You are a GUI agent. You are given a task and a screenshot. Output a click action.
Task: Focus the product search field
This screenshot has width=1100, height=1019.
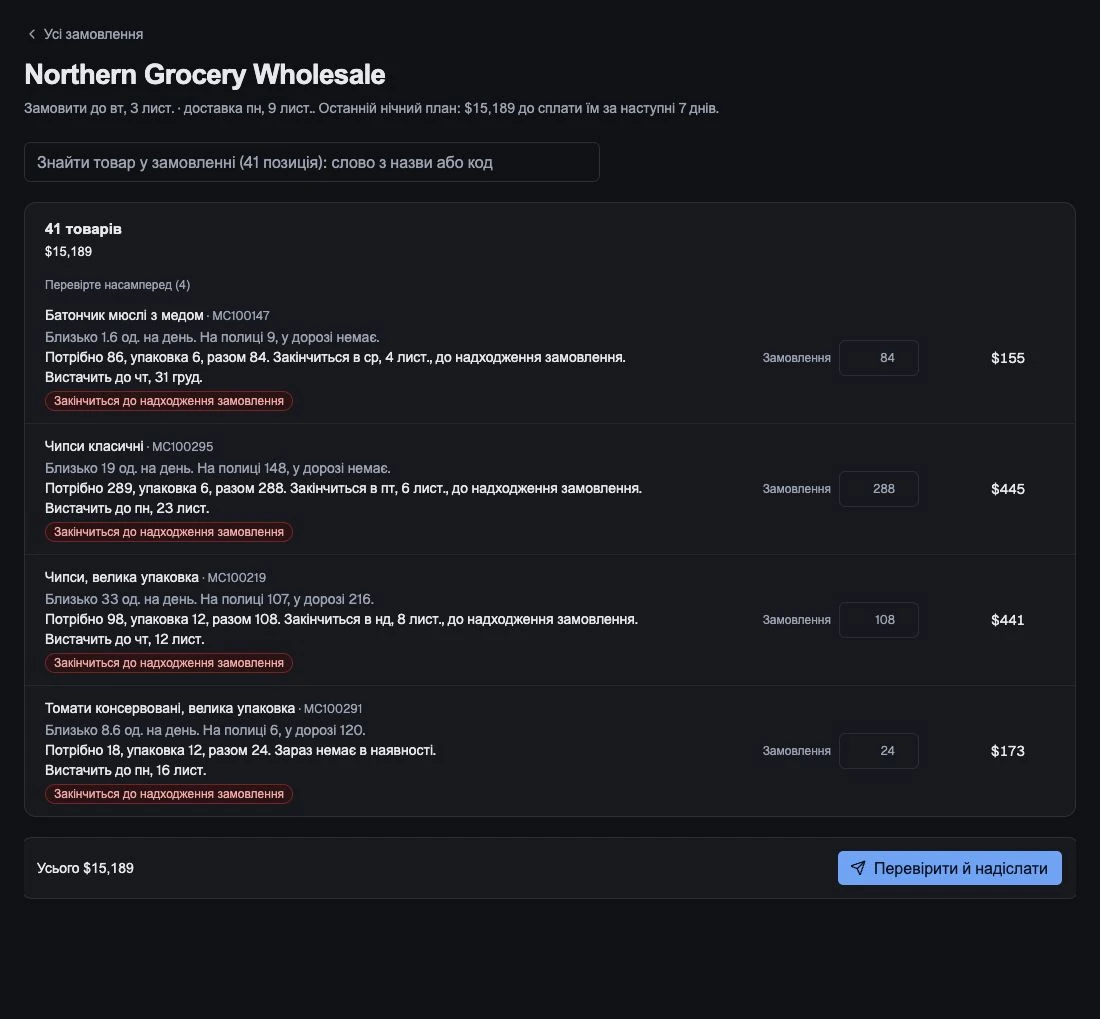[x=311, y=162]
